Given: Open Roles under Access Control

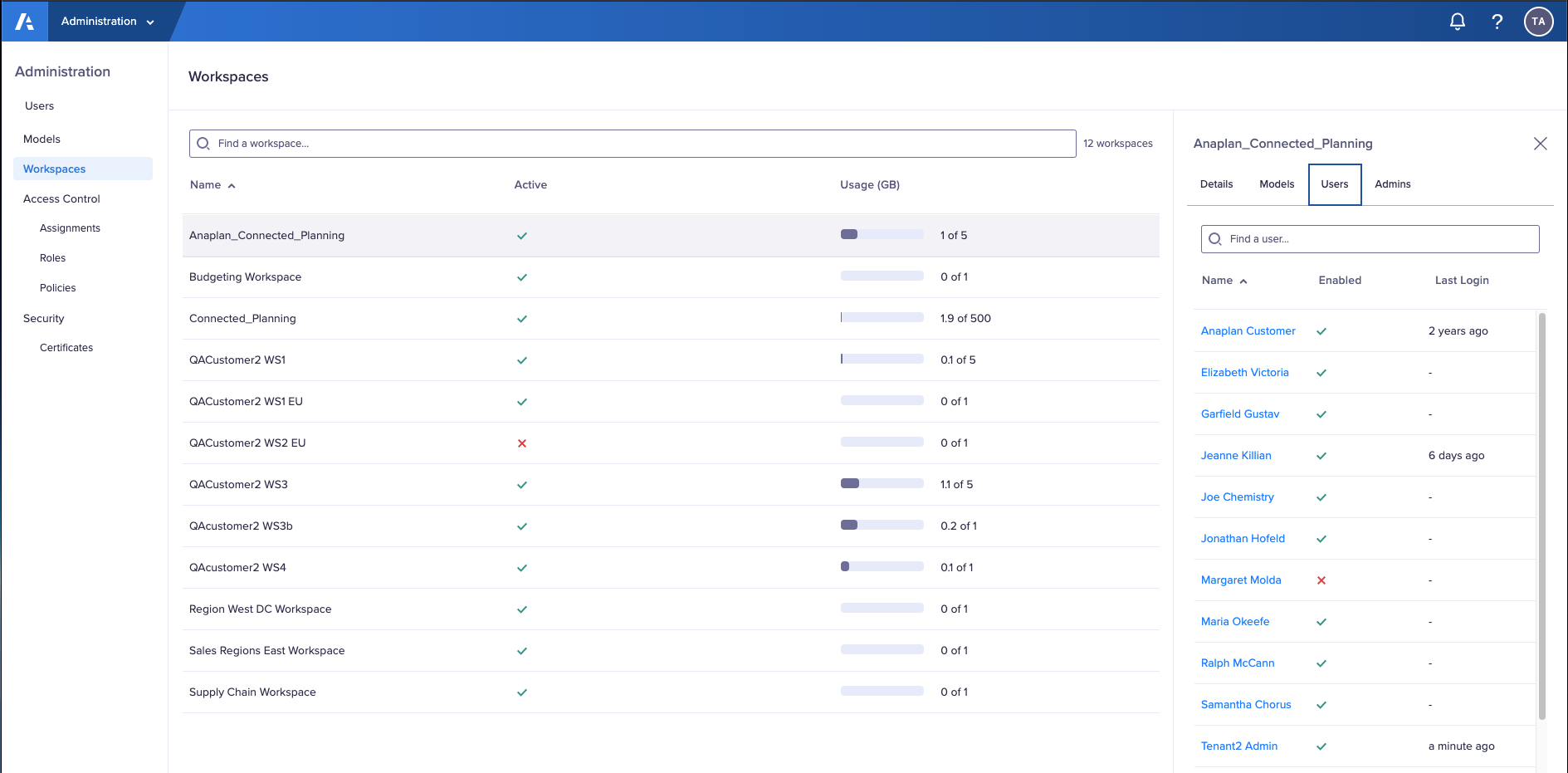Looking at the screenshot, I should (x=52, y=258).
